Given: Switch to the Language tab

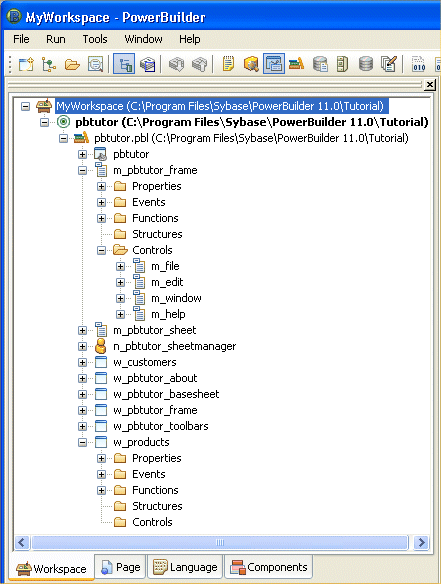Looking at the screenshot, I should click(x=185, y=567).
